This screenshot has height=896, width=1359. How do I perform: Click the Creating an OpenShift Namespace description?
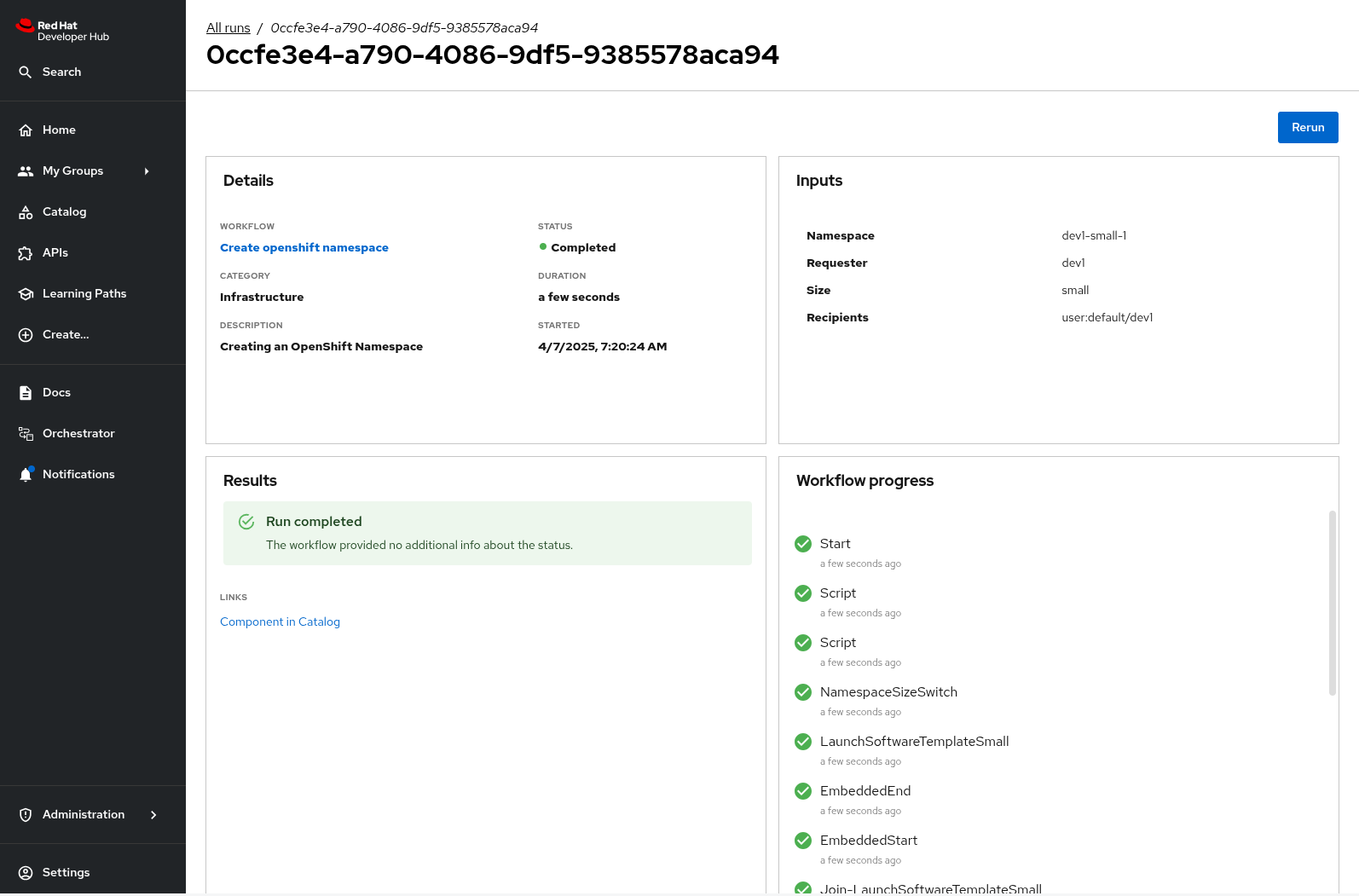click(321, 347)
